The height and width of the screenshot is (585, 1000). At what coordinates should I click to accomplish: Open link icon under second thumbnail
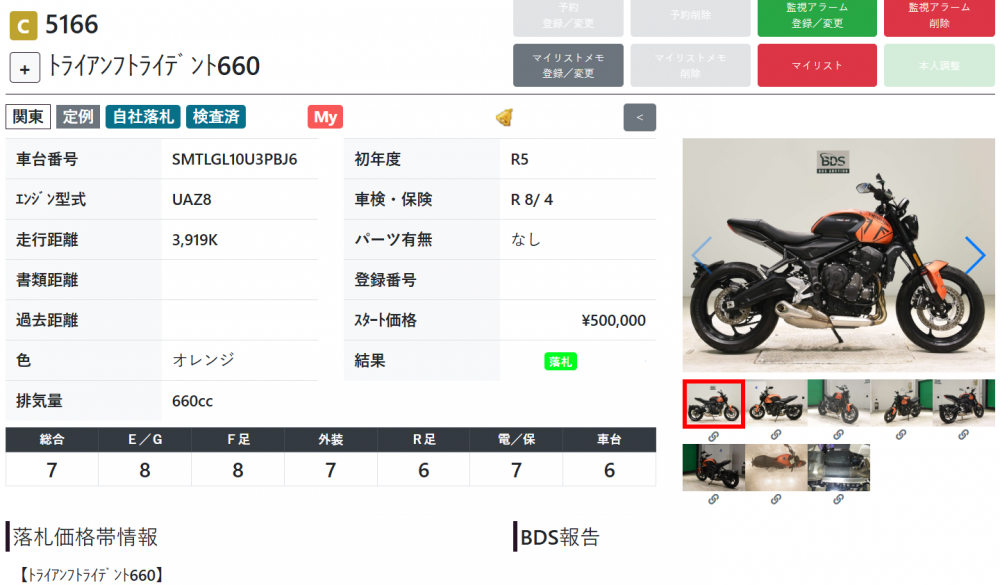(776, 434)
